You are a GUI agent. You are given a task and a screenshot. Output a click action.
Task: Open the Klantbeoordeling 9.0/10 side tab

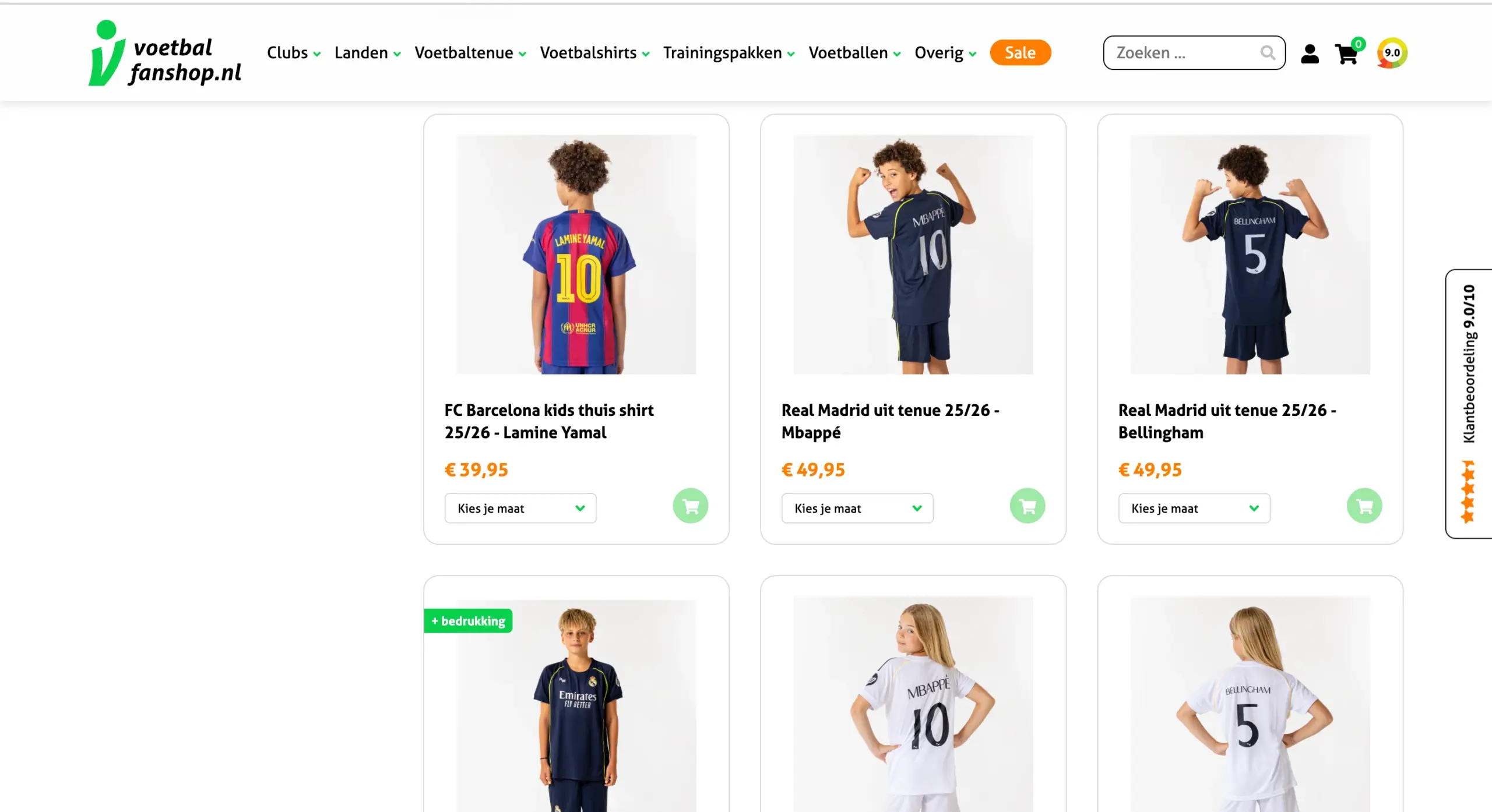click(x=1469, y=404)
